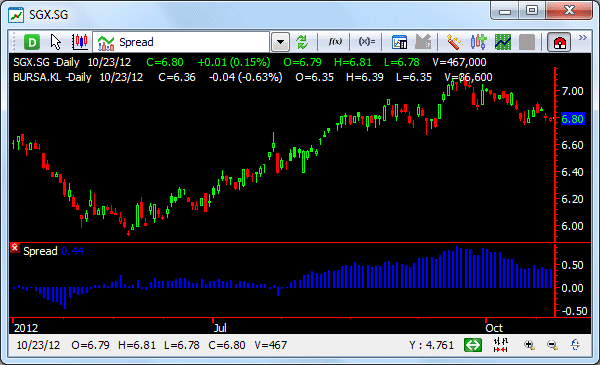Open the candlestick chart type icon
Viewport: 600px width, 365px height.
pos(80,42)
